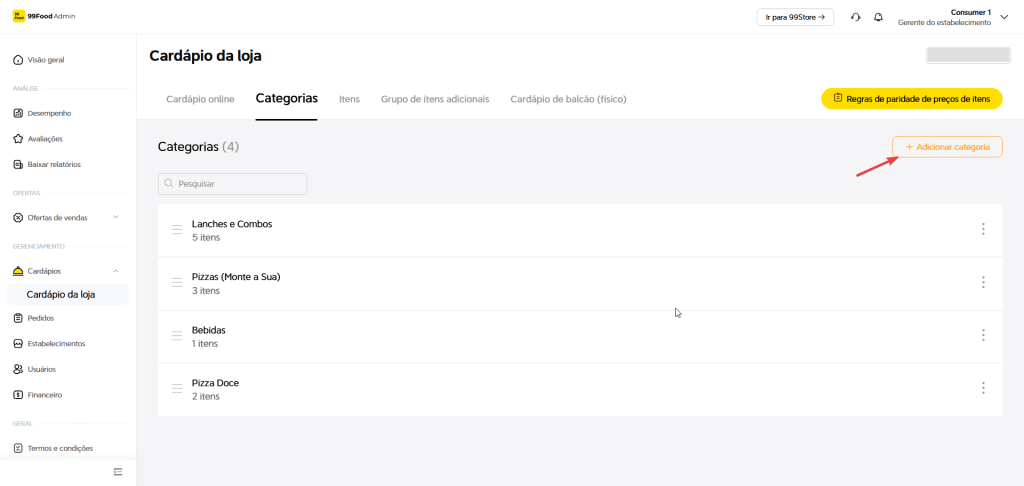Switch to the Itens tab

pyautogui.click(x=349, y=99)
